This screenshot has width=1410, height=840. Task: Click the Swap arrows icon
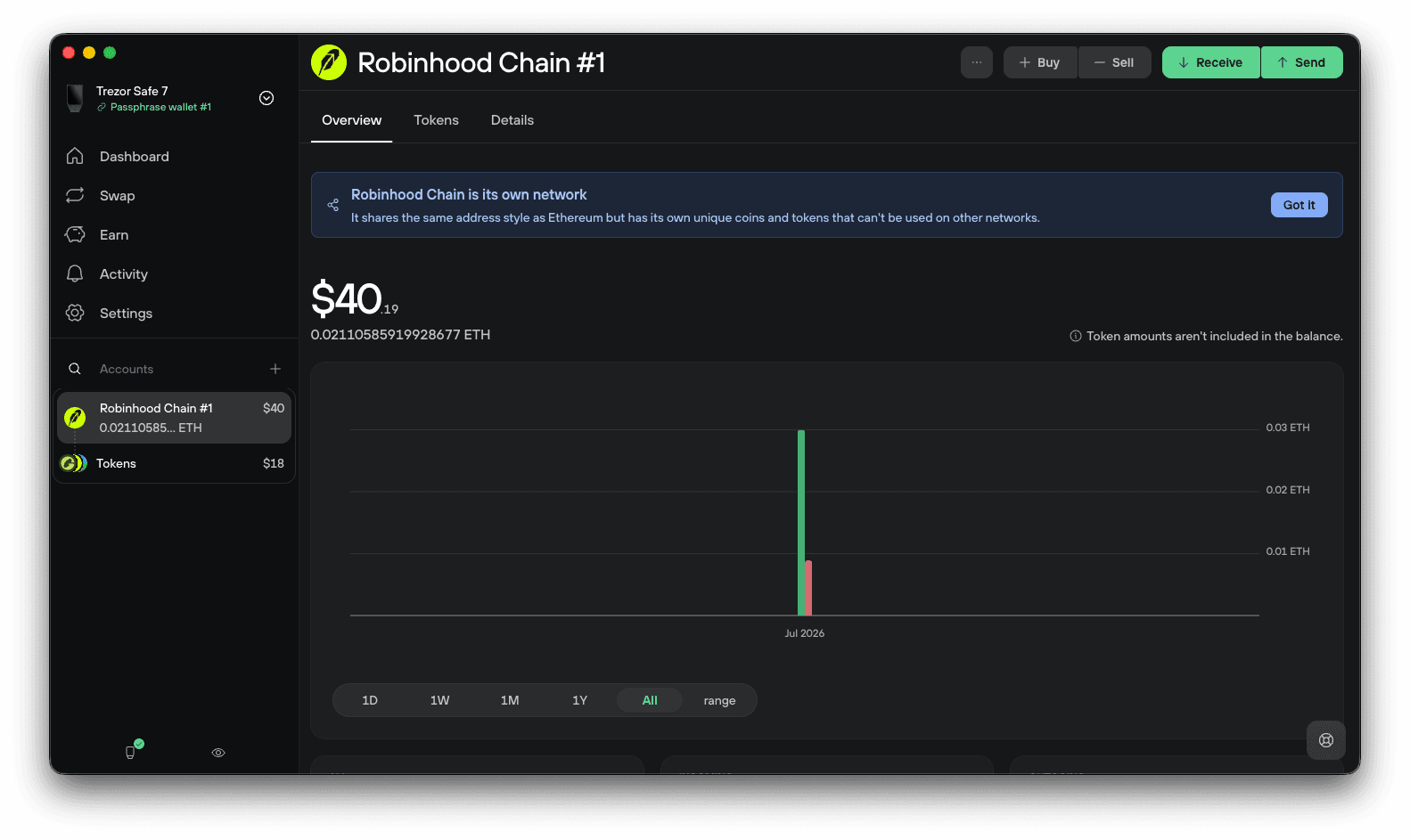pyautogui.click(x=75, y=195)
